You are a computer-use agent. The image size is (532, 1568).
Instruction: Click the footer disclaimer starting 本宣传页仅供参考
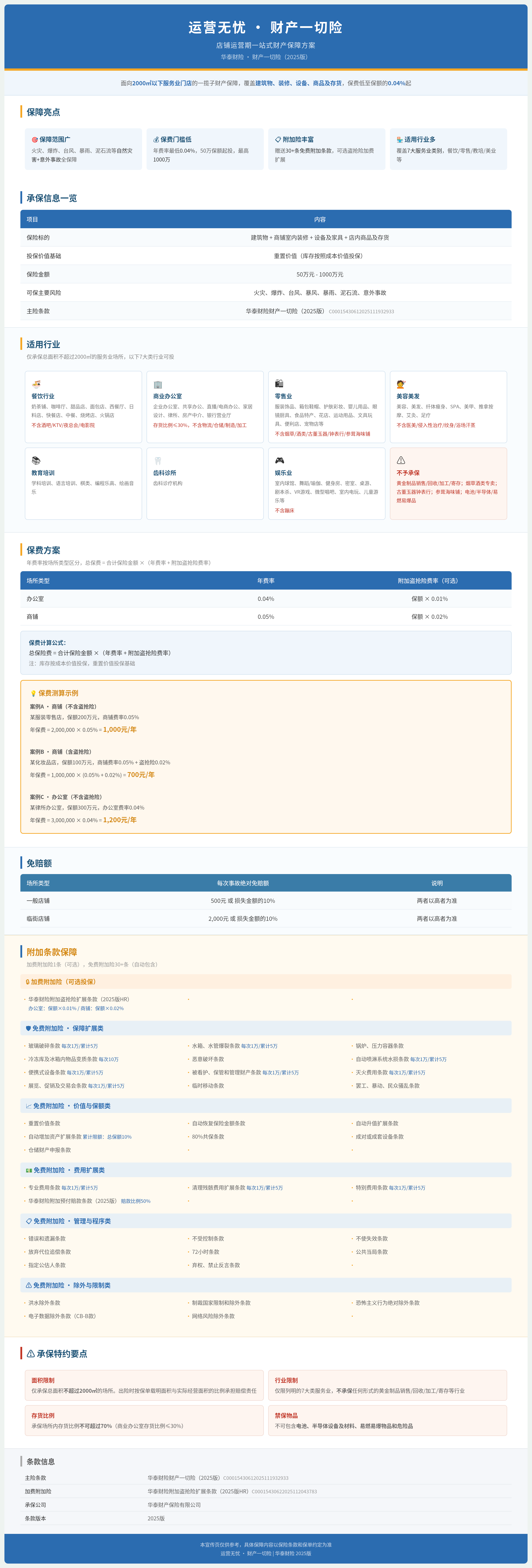tap(266, 1545)
